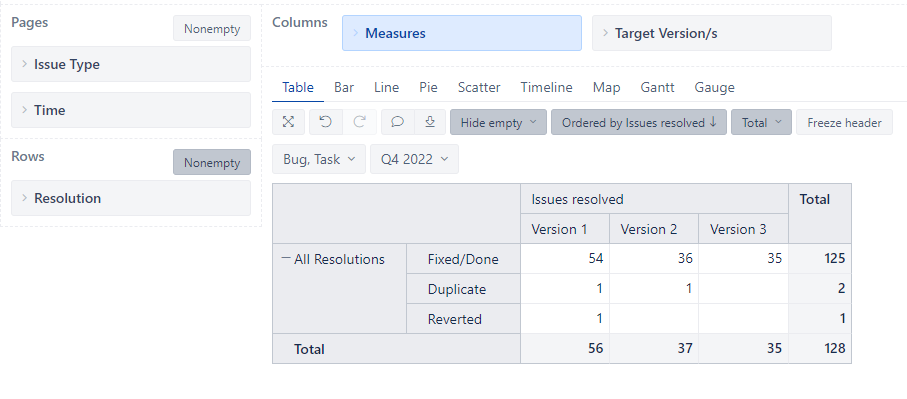
Task: Click Ordered by Issues resolved button
Action: [x=639, y=122]
